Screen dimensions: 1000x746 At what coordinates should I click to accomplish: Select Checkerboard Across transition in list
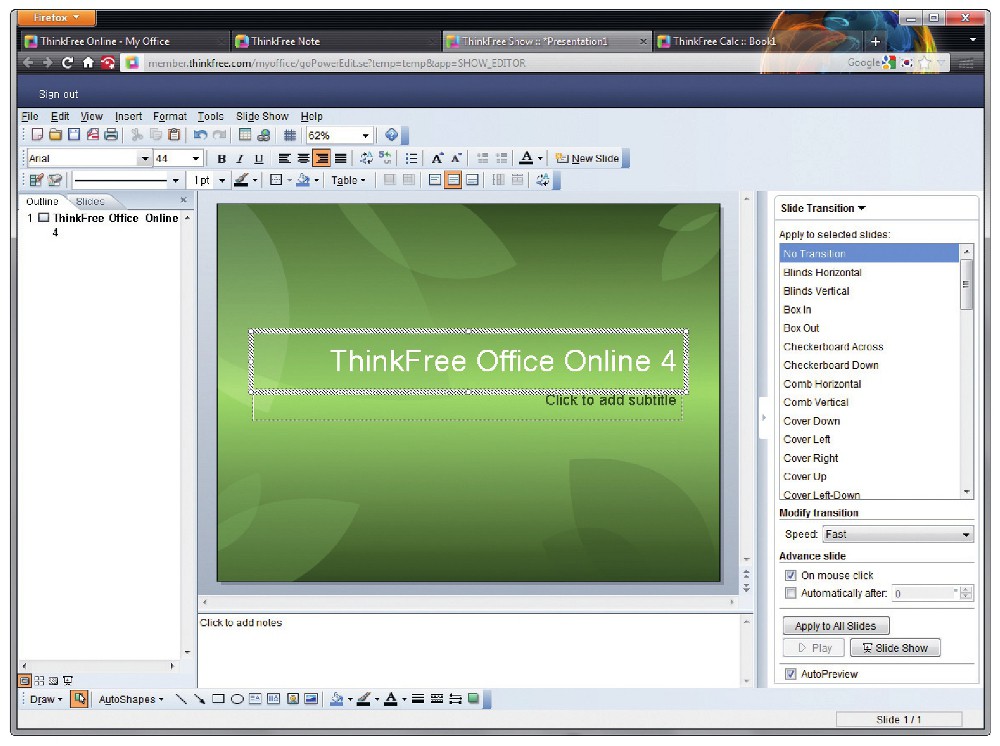tap(833, 347)
